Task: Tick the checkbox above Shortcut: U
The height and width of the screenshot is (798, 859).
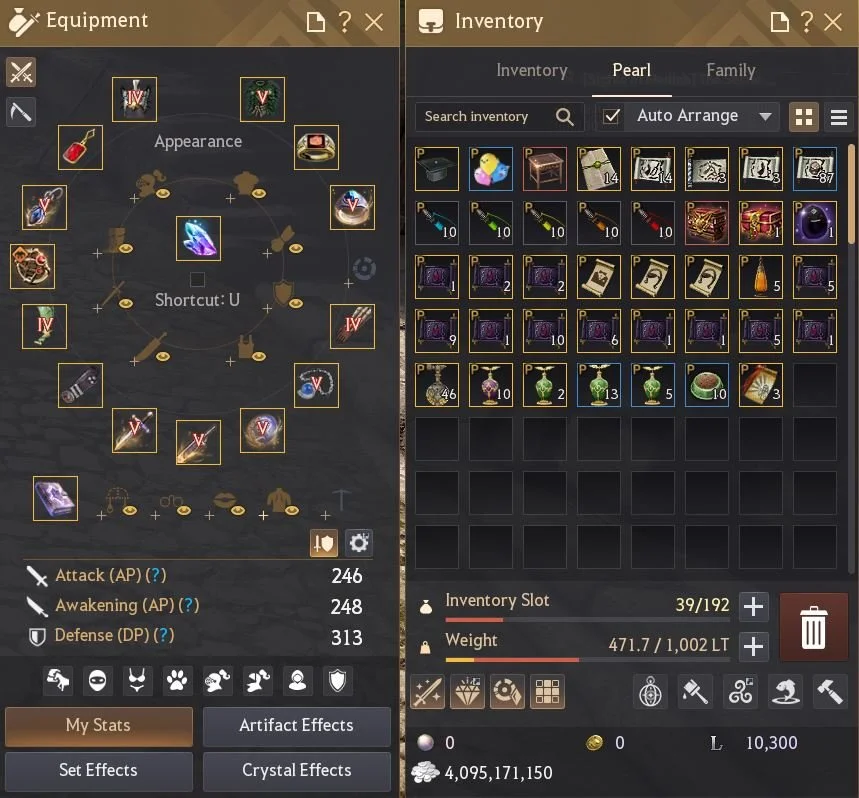Action: 197,279
